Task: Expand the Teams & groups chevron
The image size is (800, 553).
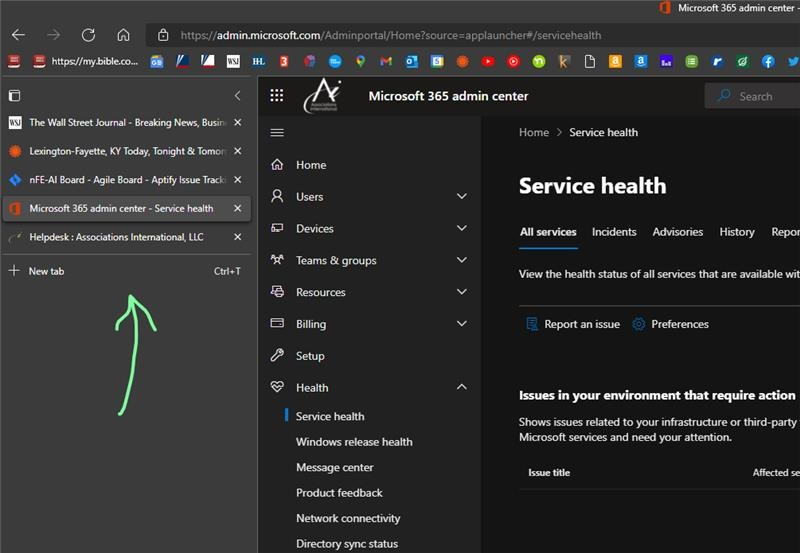Action: (462, 260)
